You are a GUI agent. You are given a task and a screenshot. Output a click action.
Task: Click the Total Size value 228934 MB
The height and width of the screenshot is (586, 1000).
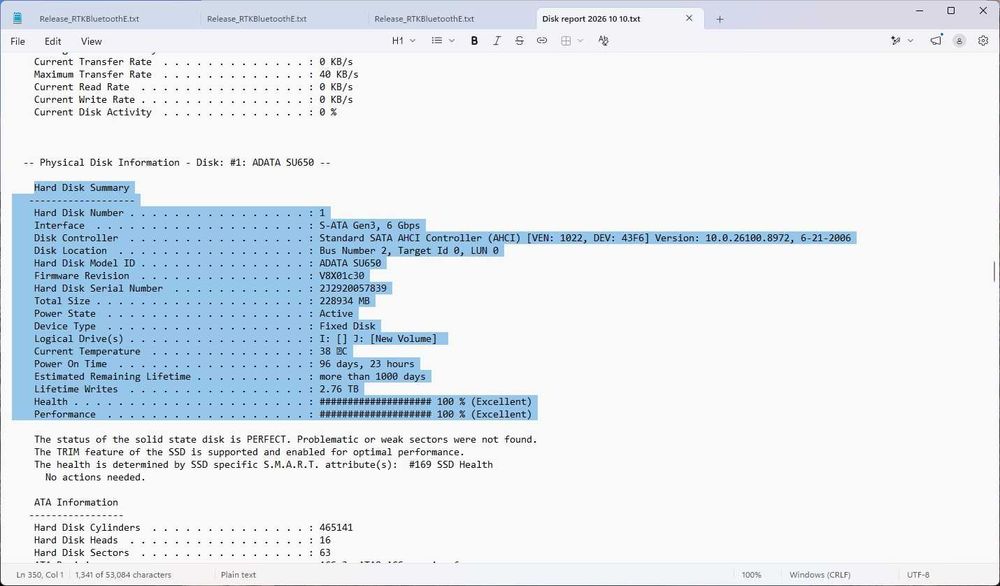pyautogui.click(x=344, y=301)
